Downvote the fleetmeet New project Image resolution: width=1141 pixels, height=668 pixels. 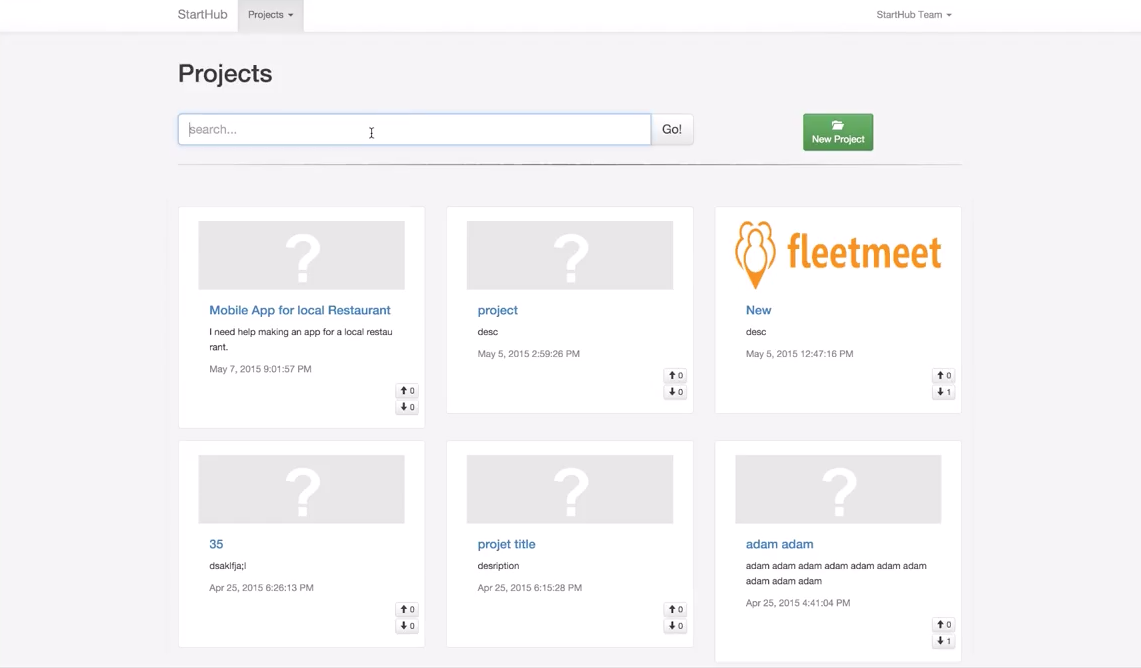(943, 391)
